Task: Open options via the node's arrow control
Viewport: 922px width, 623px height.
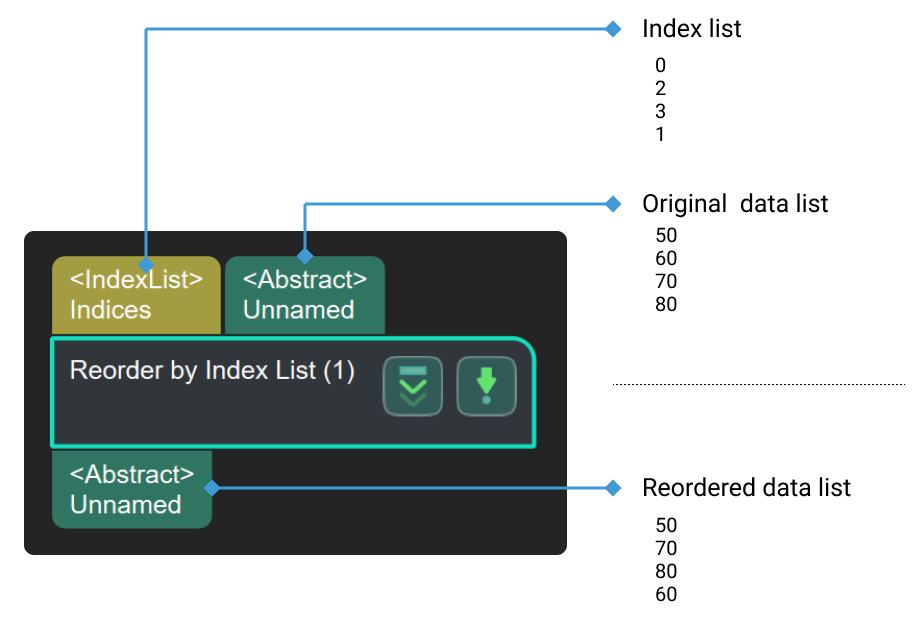Action: [487, 386]
